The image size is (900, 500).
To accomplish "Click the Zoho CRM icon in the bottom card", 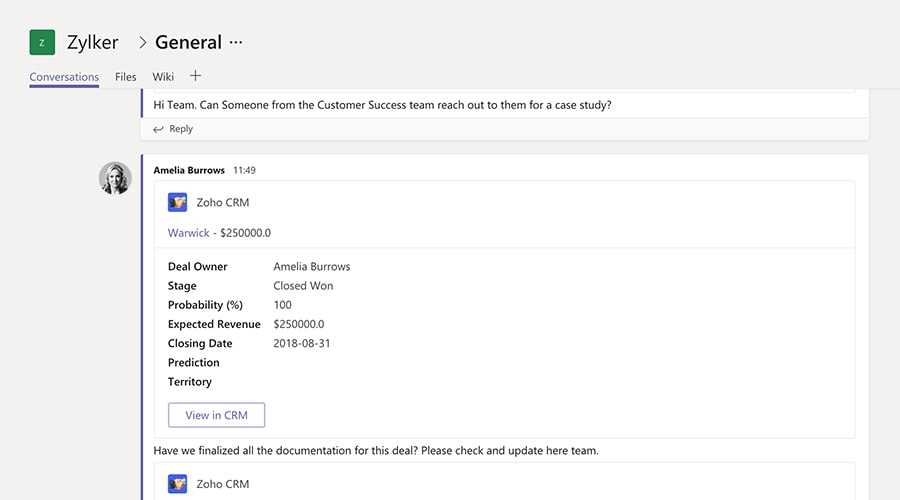I will click(x=178, y=484).
